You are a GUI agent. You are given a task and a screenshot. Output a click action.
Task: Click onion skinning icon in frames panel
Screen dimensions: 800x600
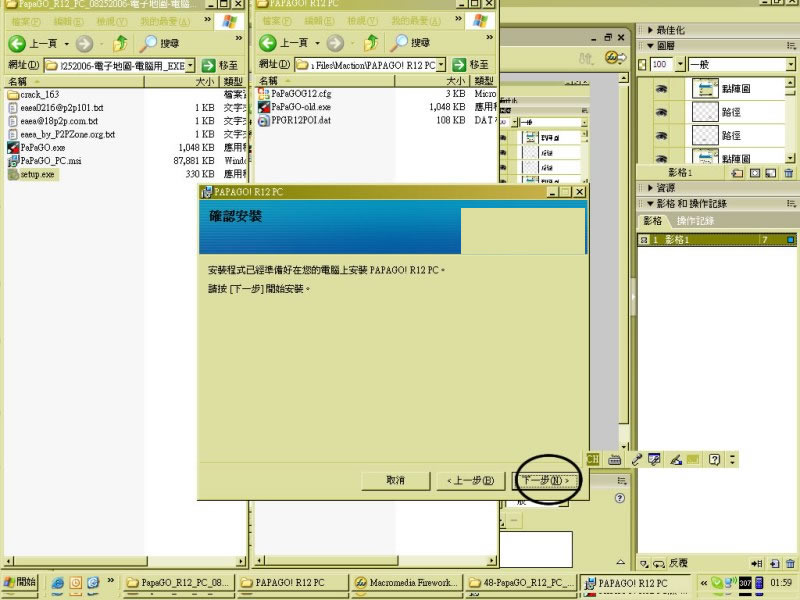pyautogui.click(x=644, y=564)
